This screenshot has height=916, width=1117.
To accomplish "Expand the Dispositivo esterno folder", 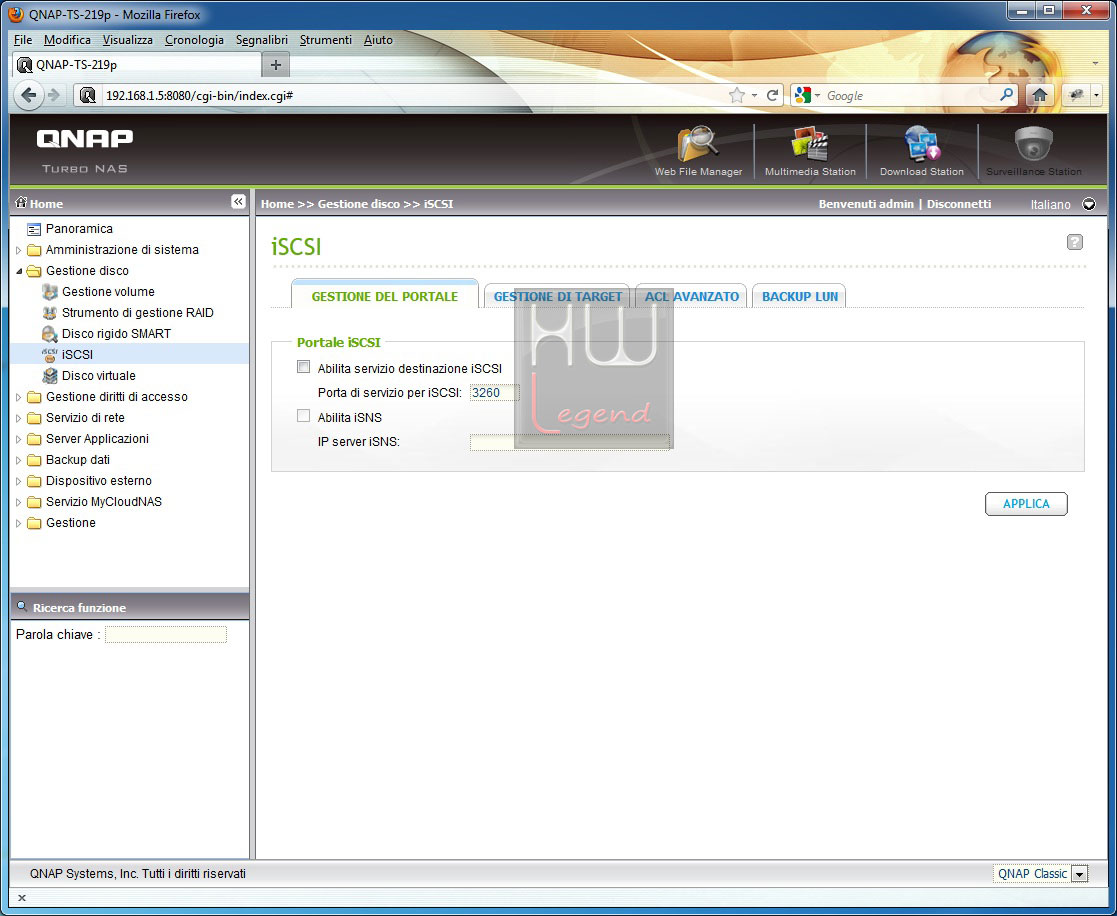I will [19, 481].
